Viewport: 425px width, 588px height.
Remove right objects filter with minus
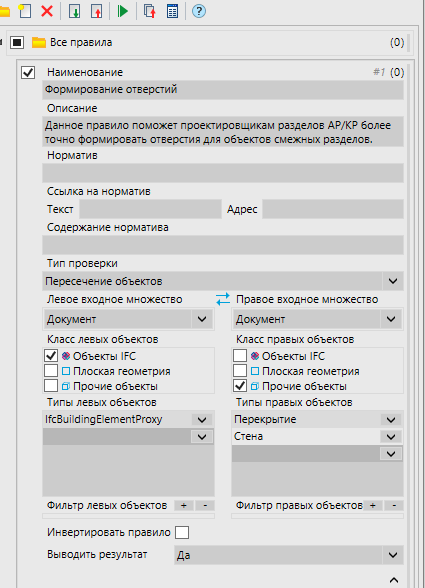tap(394, 506)
